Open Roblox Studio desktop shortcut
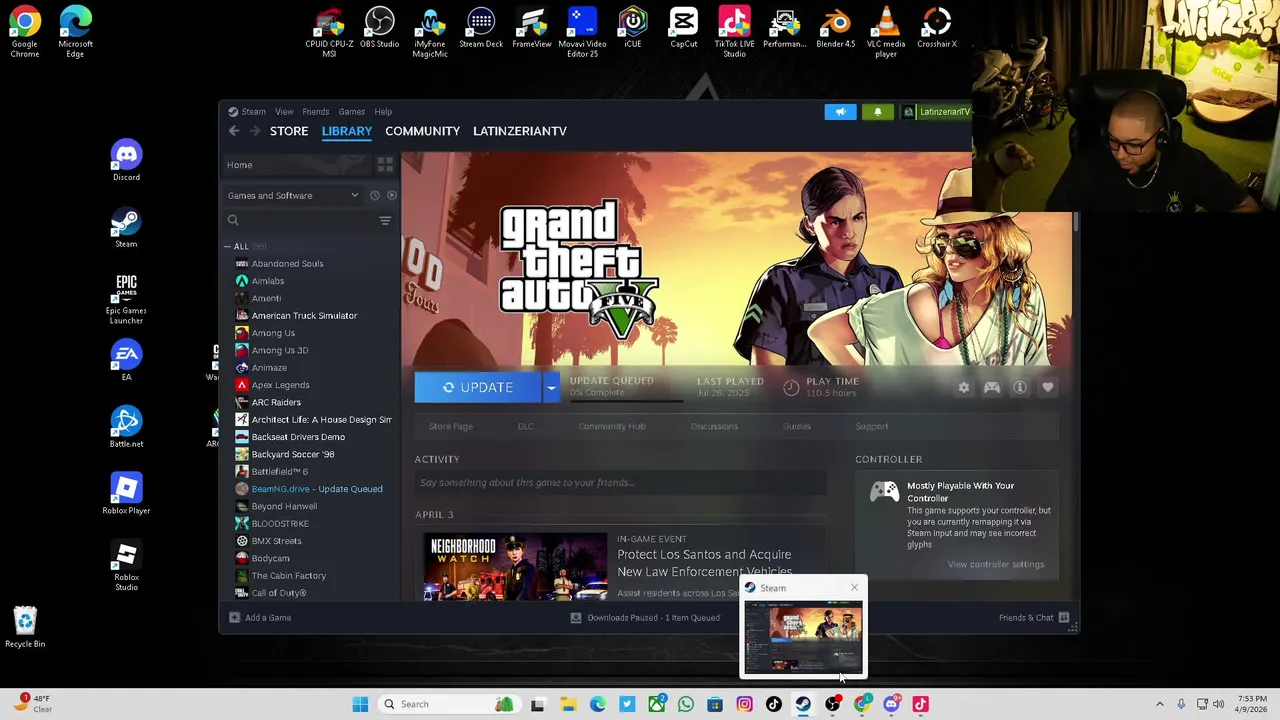 [126, 565]
